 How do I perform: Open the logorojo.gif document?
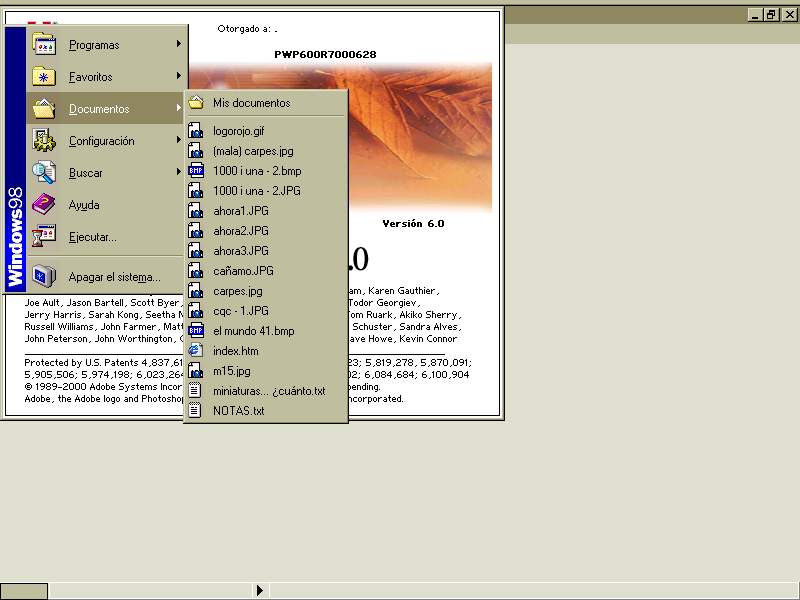pos(266,131)
